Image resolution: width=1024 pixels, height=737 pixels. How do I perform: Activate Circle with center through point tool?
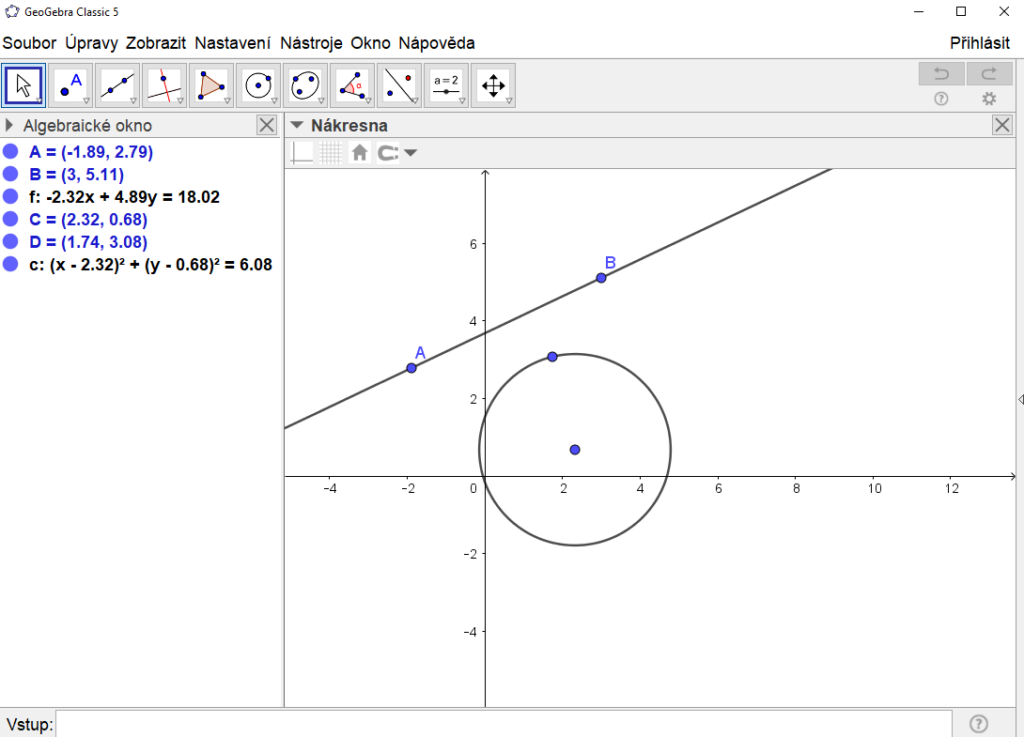coord(258,86)
